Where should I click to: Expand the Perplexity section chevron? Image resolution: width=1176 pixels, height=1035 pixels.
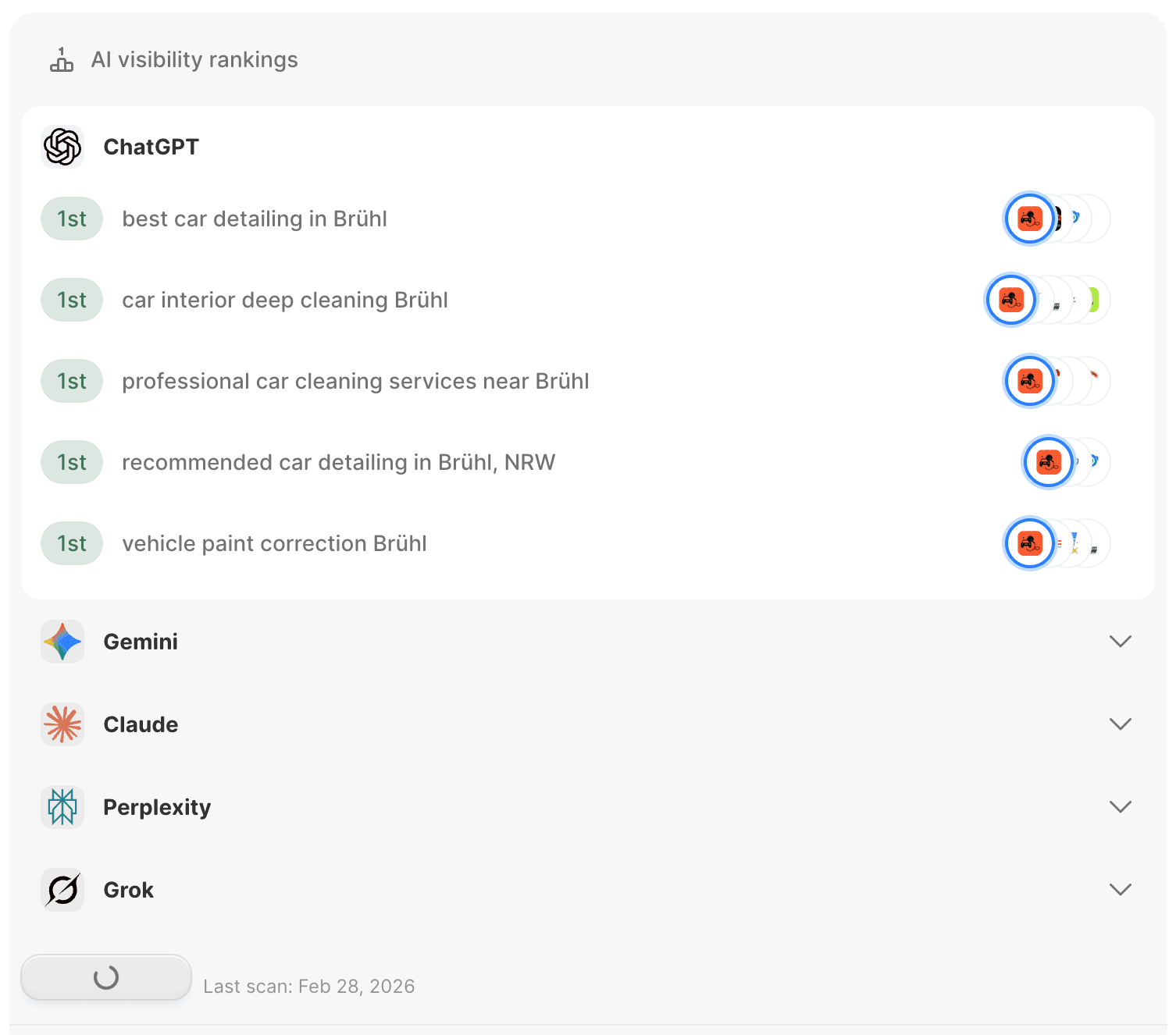[x=1120, y=807]
